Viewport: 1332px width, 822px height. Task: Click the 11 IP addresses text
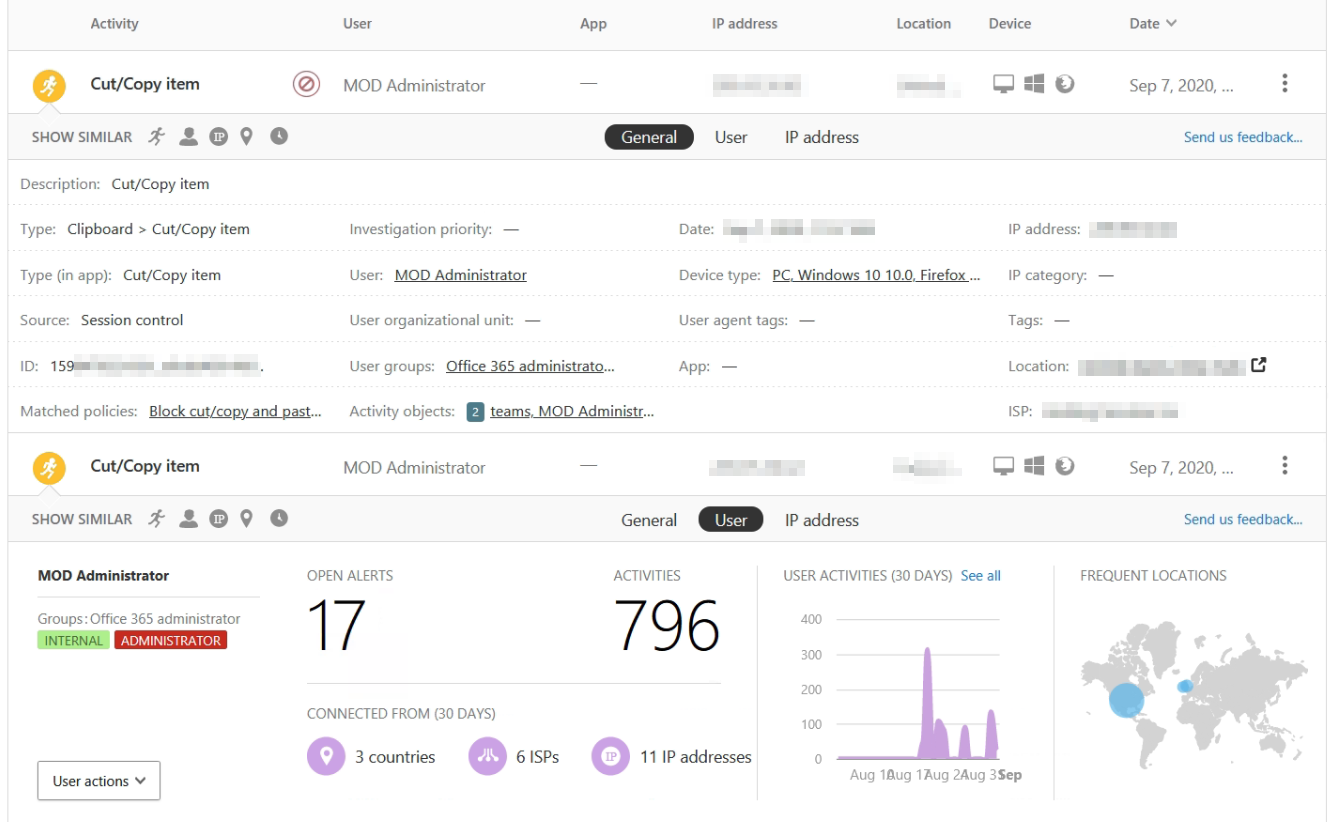696,757
